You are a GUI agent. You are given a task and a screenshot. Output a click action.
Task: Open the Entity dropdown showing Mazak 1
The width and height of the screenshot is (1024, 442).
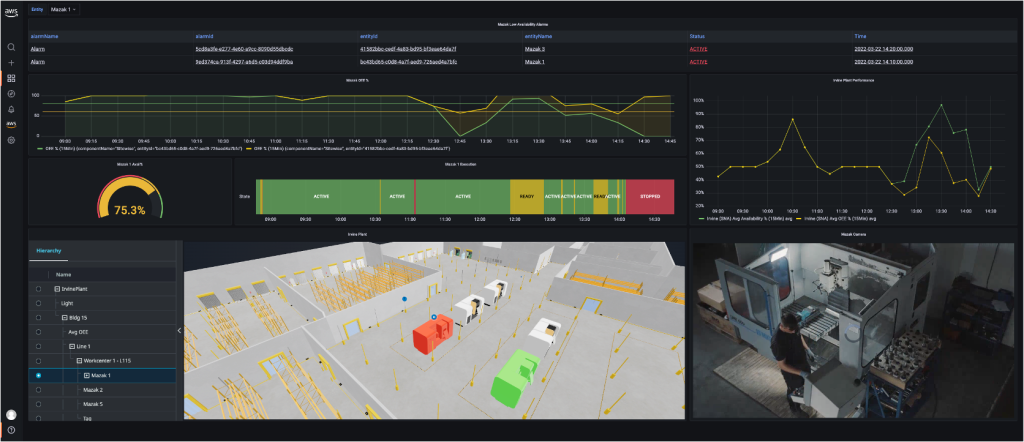pyautogui.click(x=64, y=10)
